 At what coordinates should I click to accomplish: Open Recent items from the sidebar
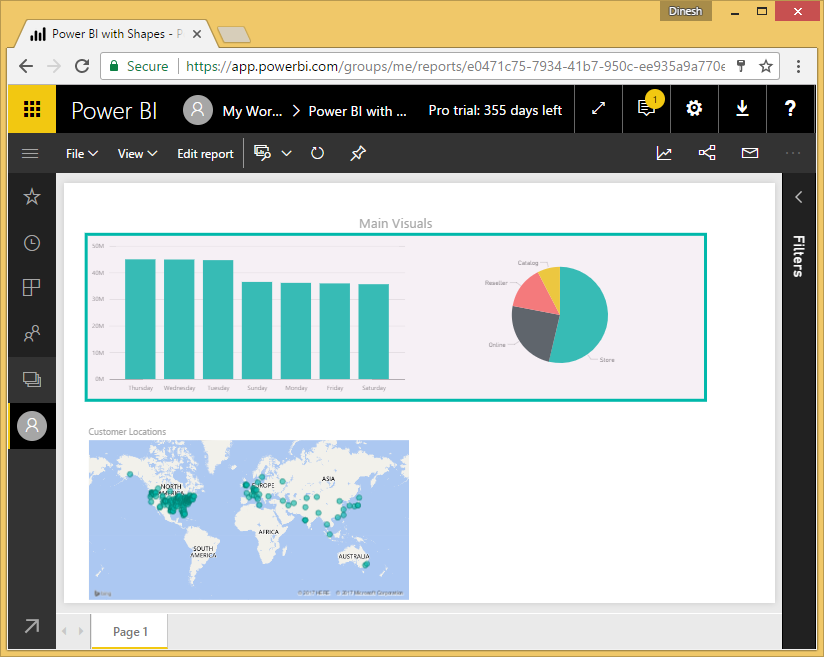click(x=31, y=242)
